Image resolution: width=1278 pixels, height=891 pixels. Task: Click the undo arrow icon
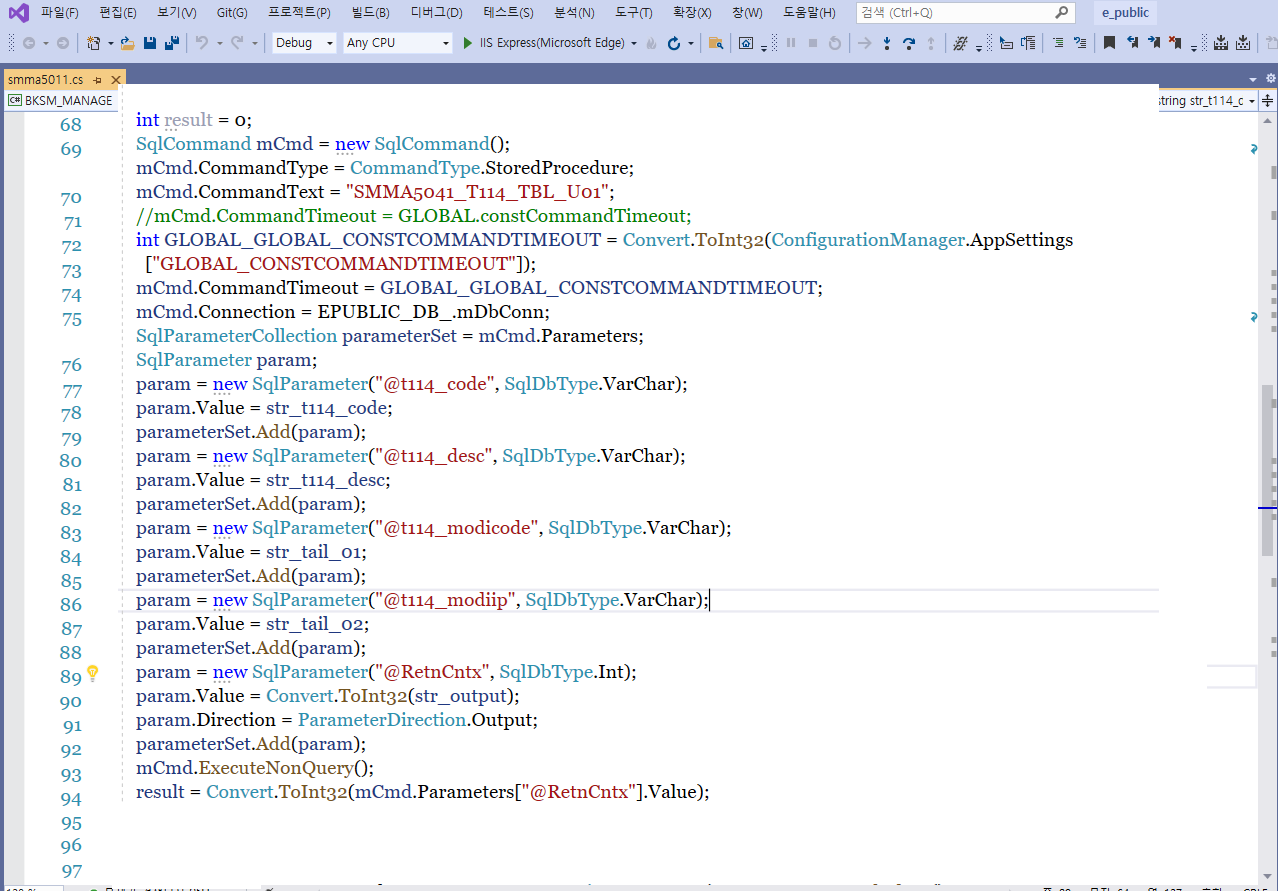pos(202,43)
